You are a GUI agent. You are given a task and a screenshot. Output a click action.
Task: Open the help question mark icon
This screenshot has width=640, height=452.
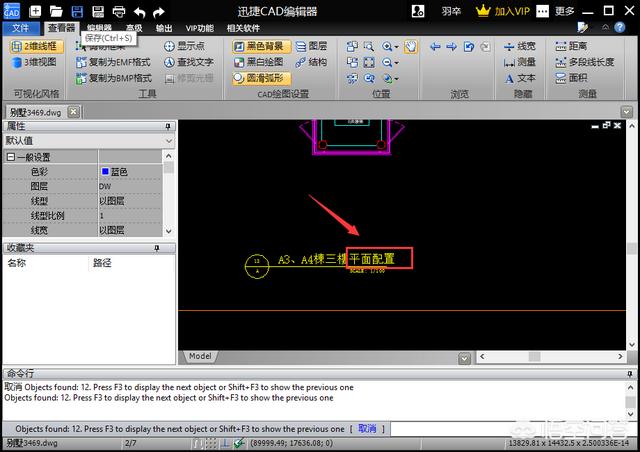click(x=620, y=27)
